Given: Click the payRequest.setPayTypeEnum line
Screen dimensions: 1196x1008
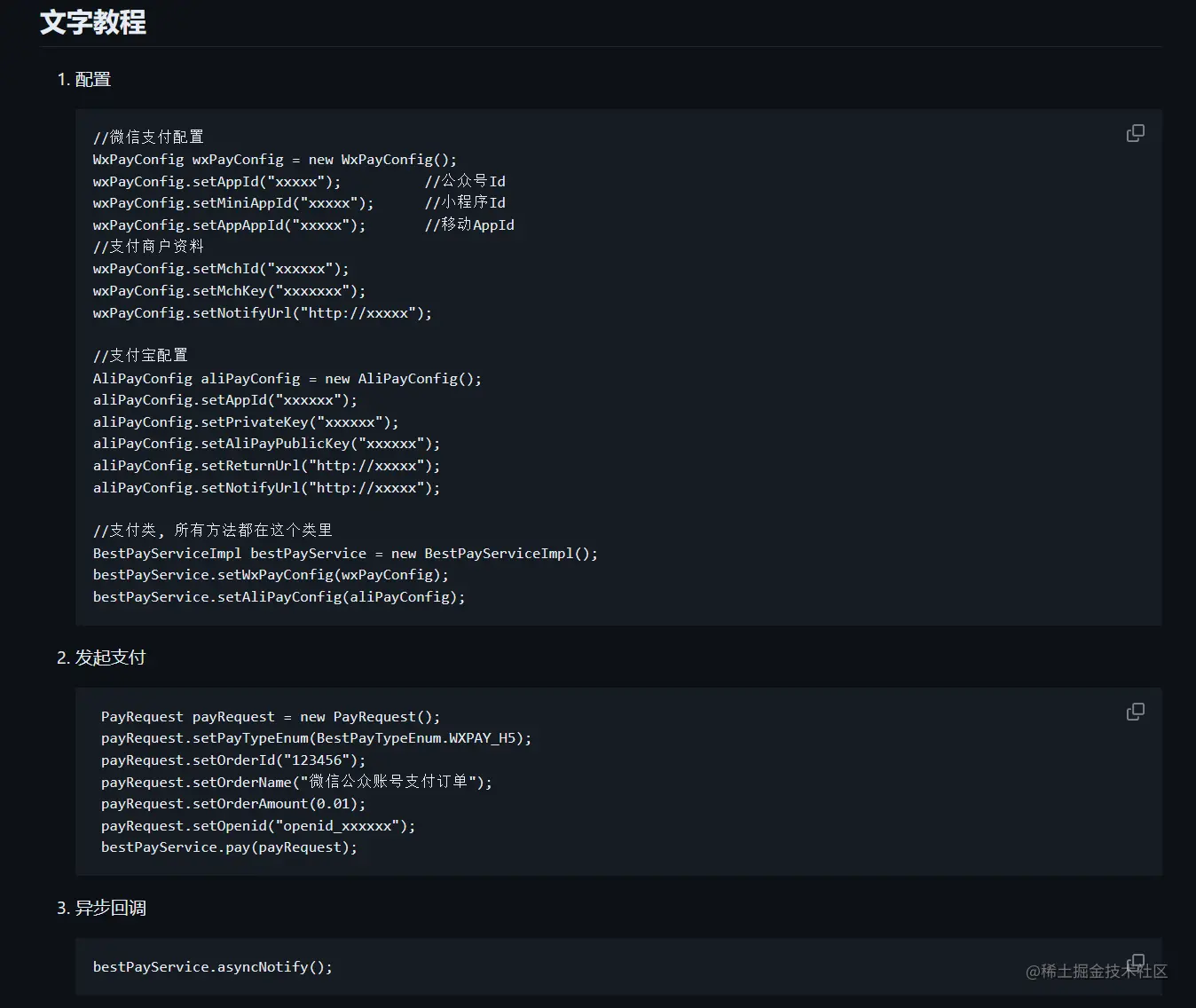Looking at the screenshot, I should click(x=316, y=738).
